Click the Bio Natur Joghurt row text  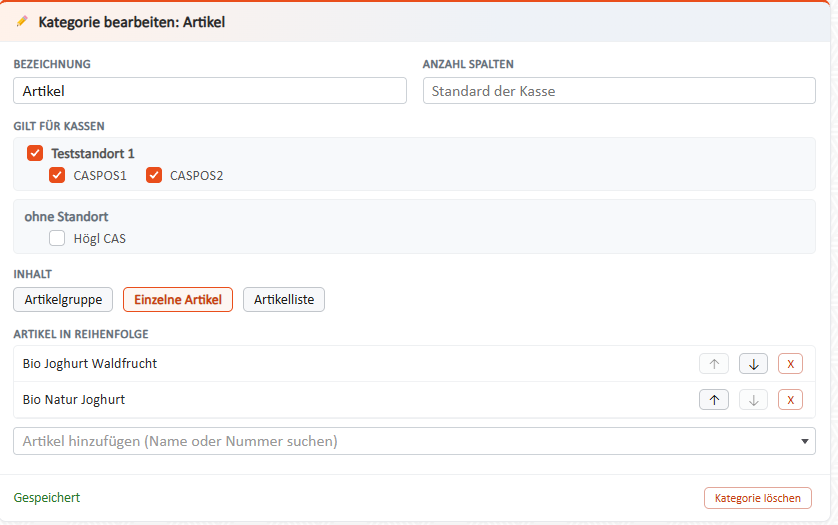[74, 400]
